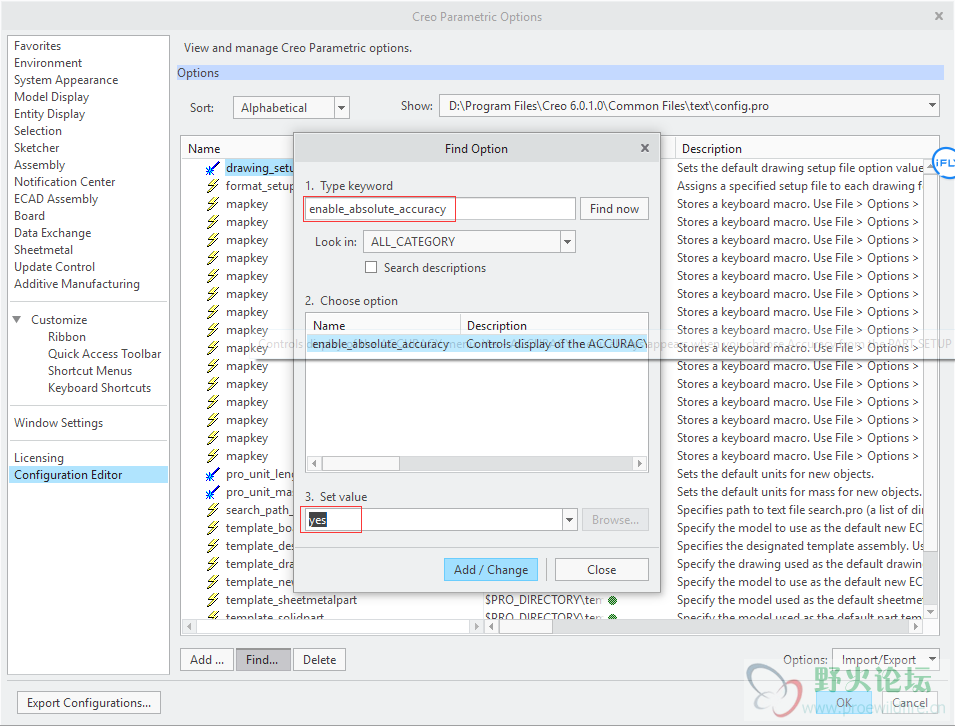Click the lightning icon beside template_dra row
This screenshot has height=726, width=955.
tap(213, 564)
